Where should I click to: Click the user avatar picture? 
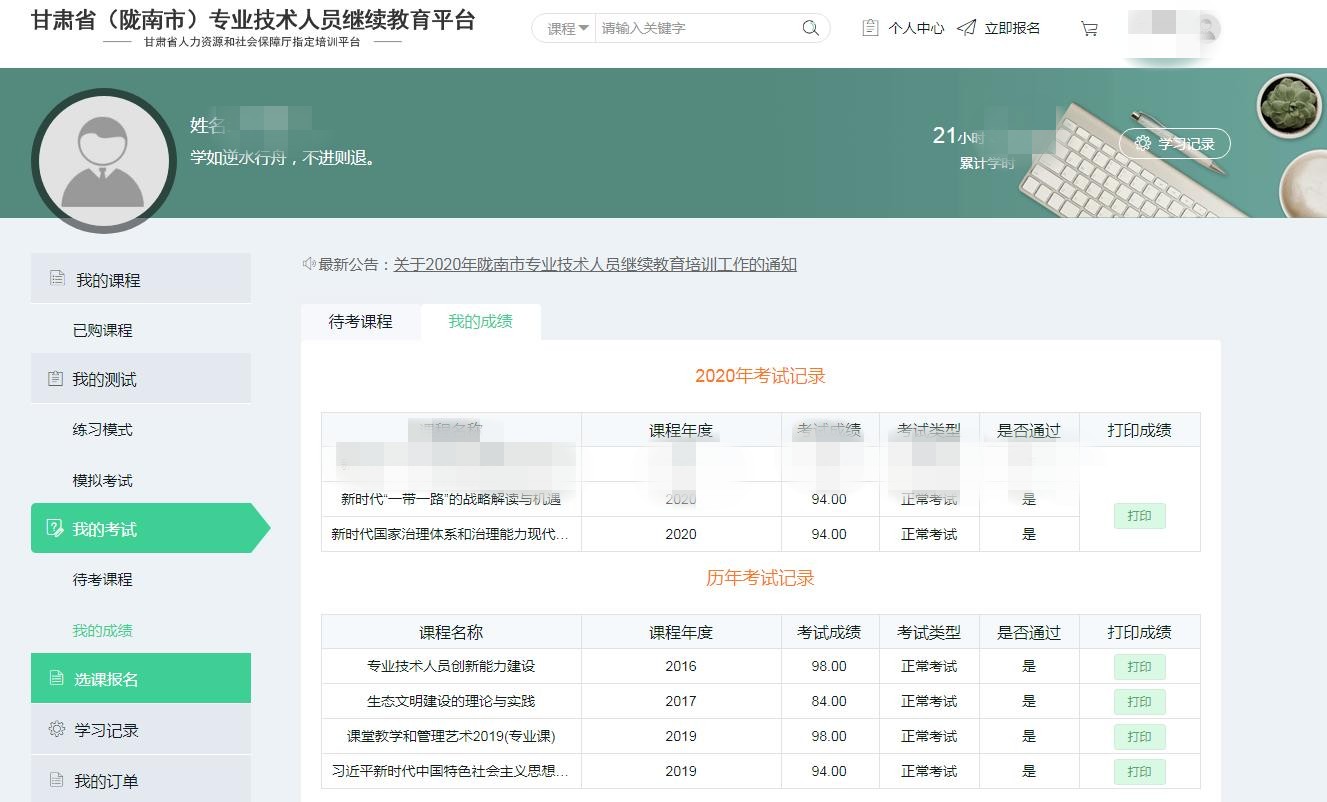pos(103,161)
